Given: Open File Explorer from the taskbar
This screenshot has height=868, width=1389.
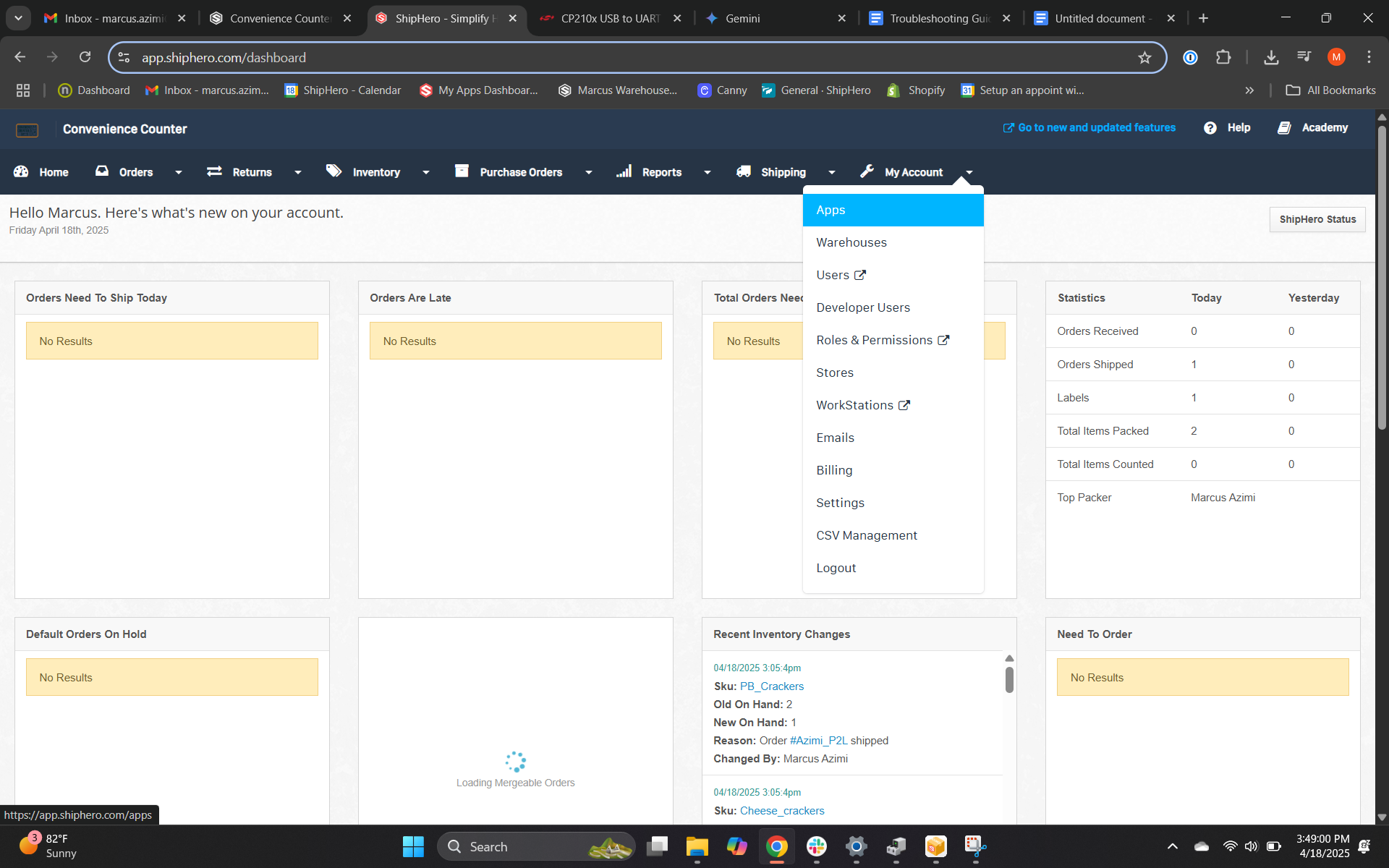Looking at the screenshot, I should (697, 846).
